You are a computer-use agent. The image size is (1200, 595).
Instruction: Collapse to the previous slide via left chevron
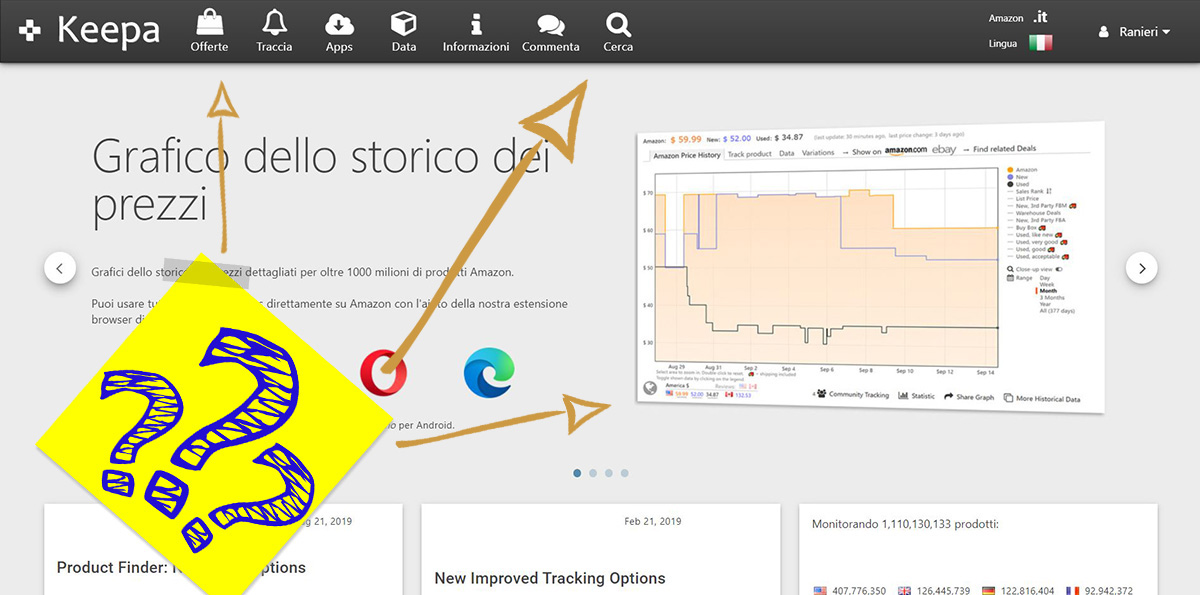tap(60, 268)
